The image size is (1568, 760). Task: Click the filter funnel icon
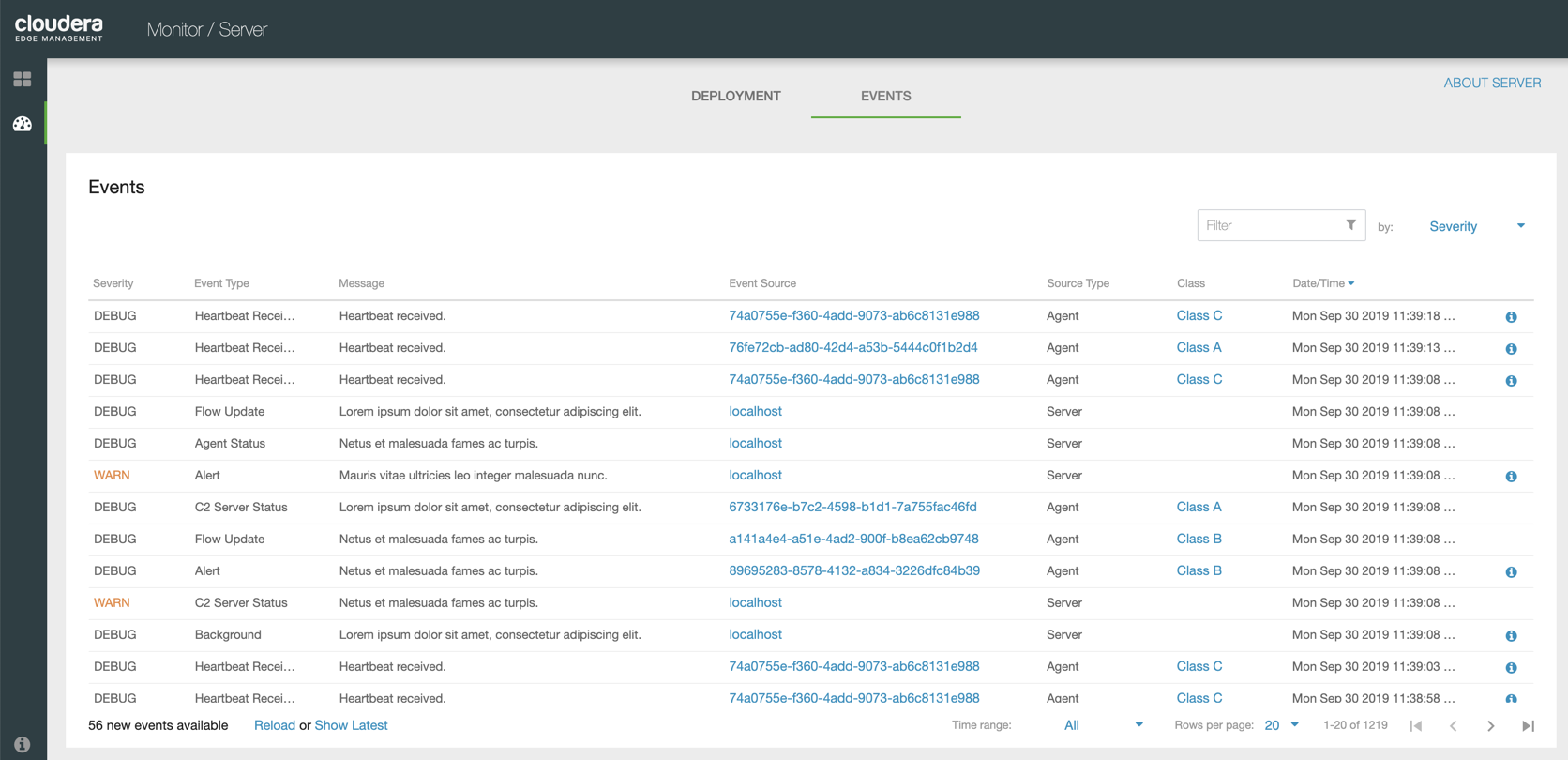point(1350,225)
